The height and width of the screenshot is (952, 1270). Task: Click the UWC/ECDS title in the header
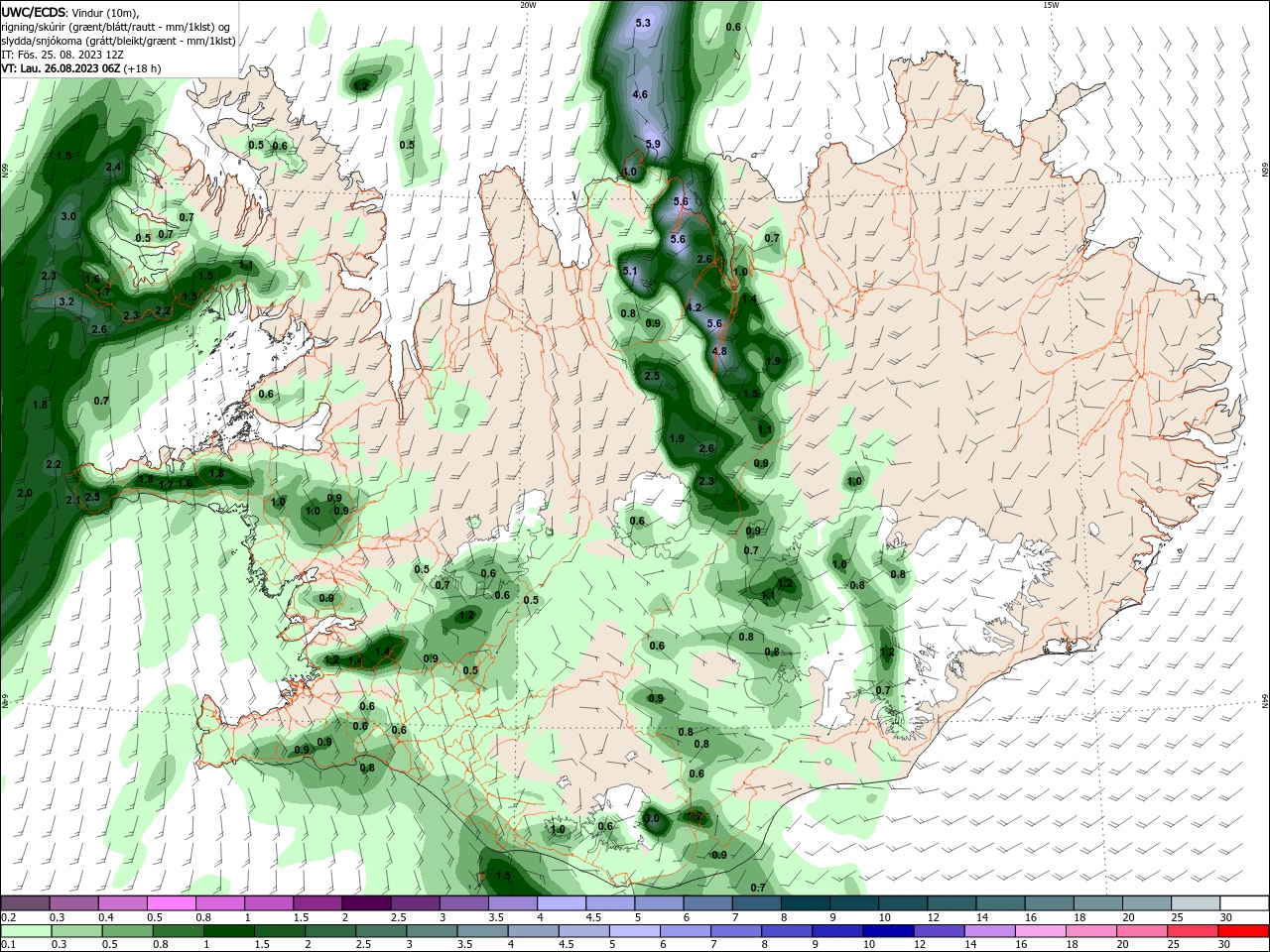34,11
